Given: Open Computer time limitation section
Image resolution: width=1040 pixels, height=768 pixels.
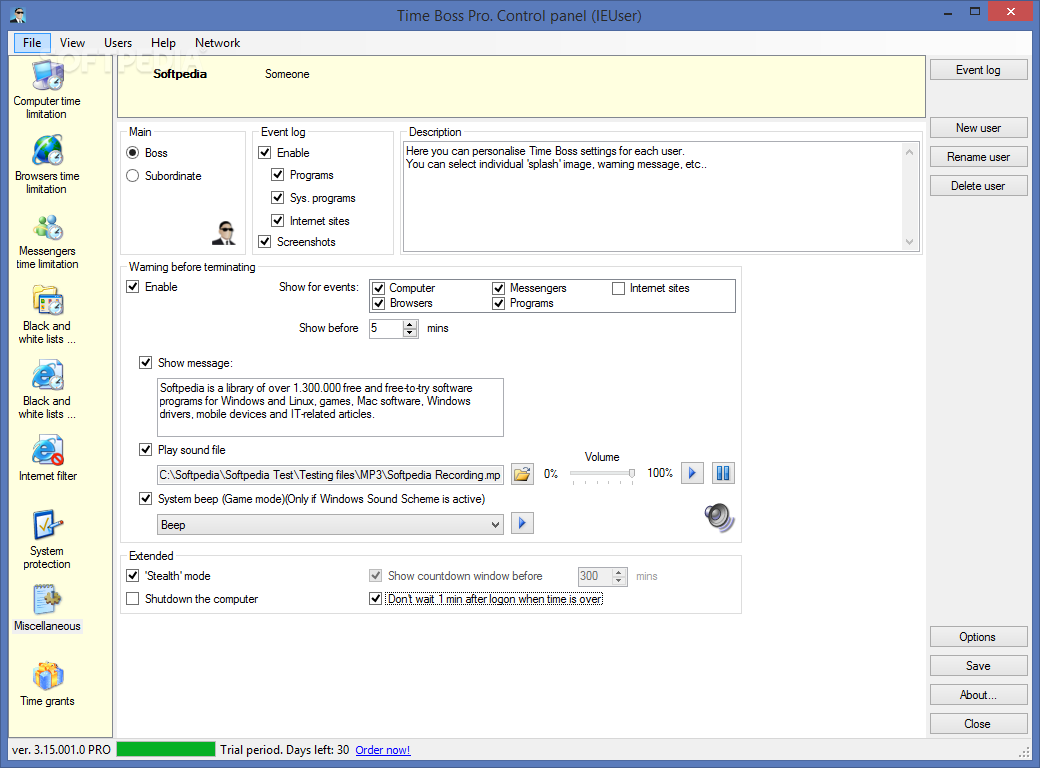Looking at the screenshot, I should tap(47, 90).
